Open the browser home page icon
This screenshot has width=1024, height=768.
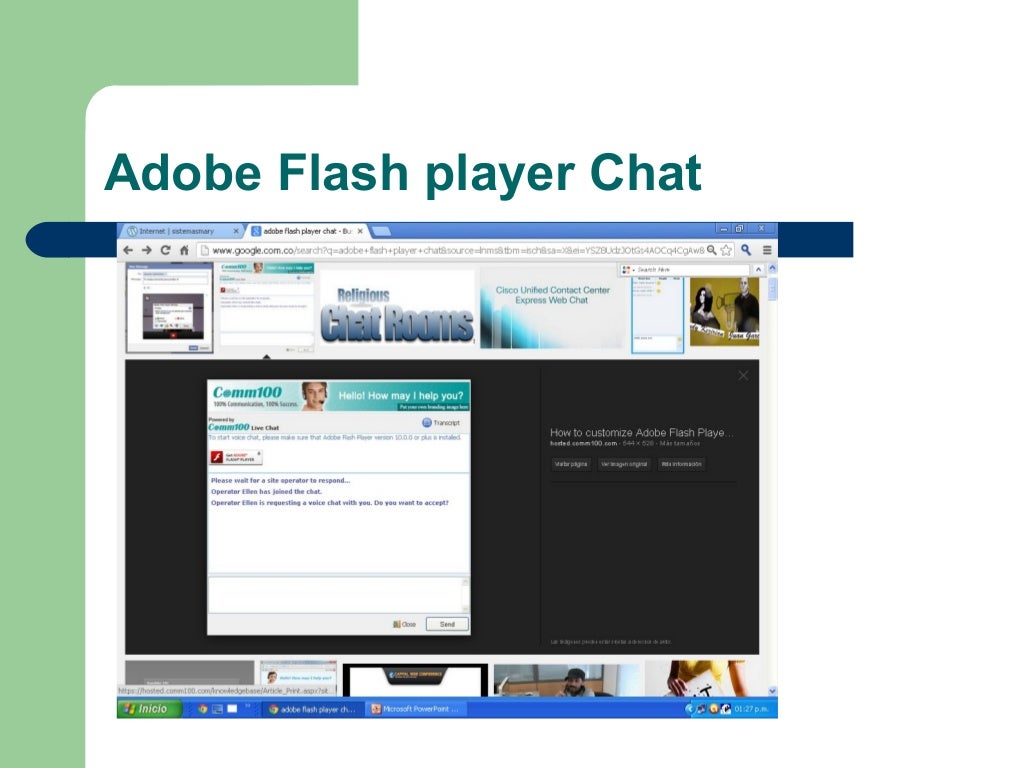coord(184,250)
